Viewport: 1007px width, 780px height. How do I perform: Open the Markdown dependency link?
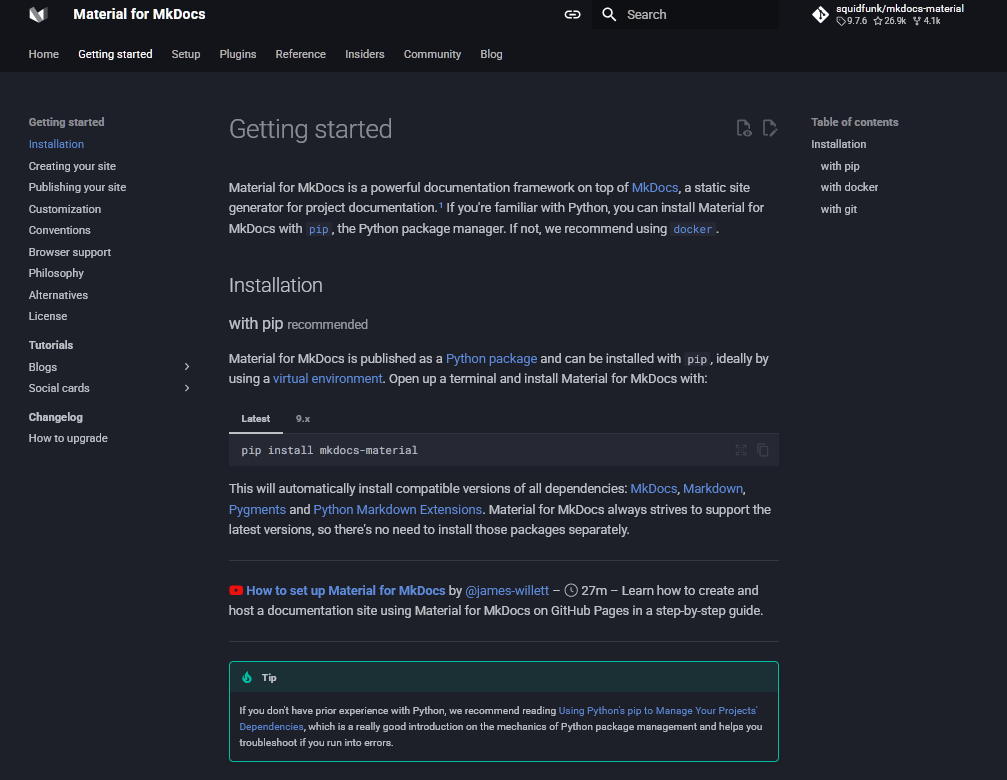coord(712,489)
